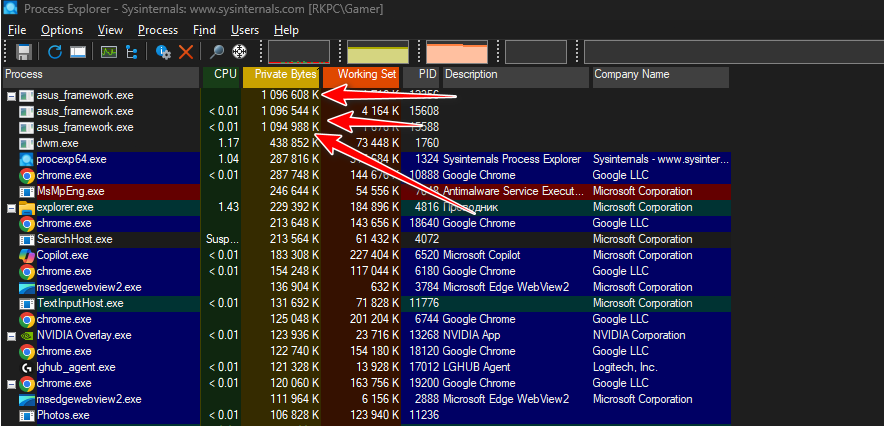Open the Users menu
The image size is (884, 426).
pos(245,30)
